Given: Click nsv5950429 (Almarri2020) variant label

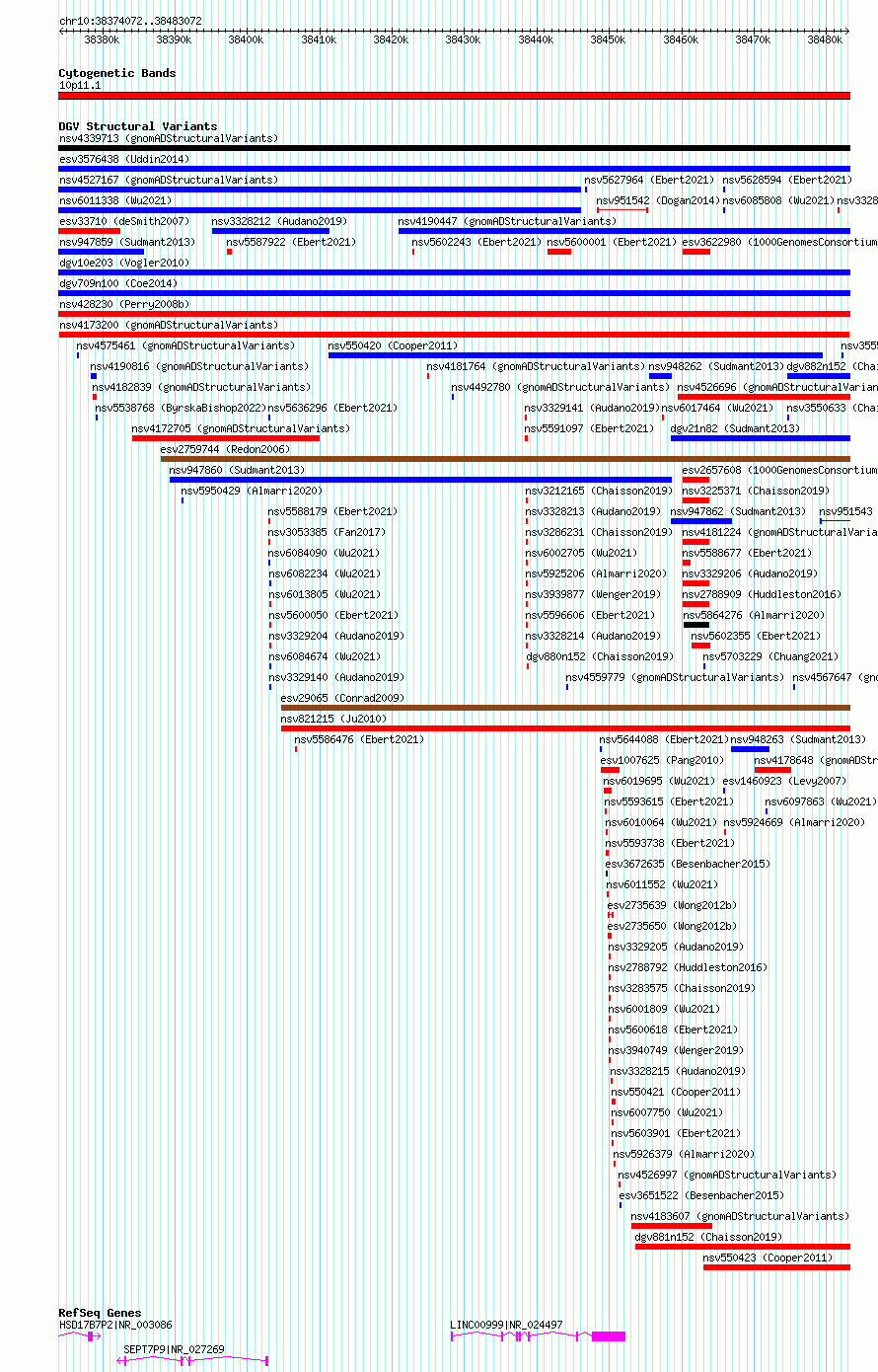Looking at the screenshot, I should coord(252,491).
